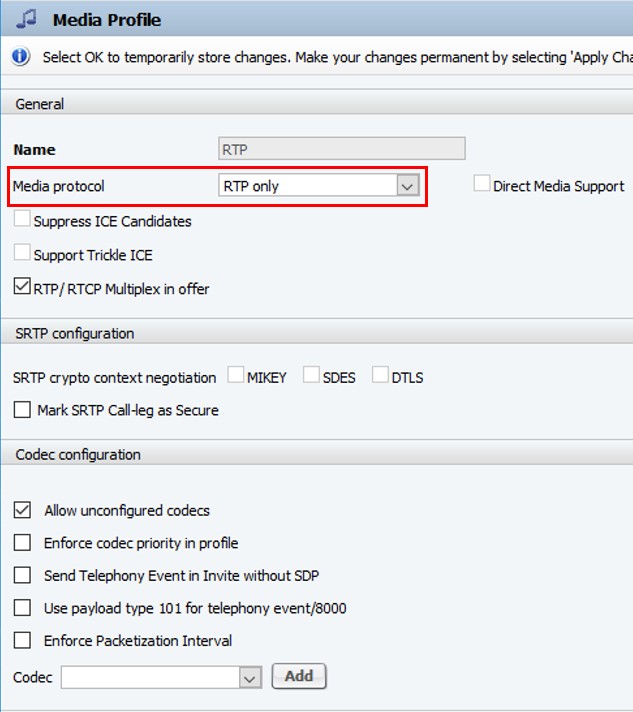Click the Name field containing RTP

coord(341,149)
